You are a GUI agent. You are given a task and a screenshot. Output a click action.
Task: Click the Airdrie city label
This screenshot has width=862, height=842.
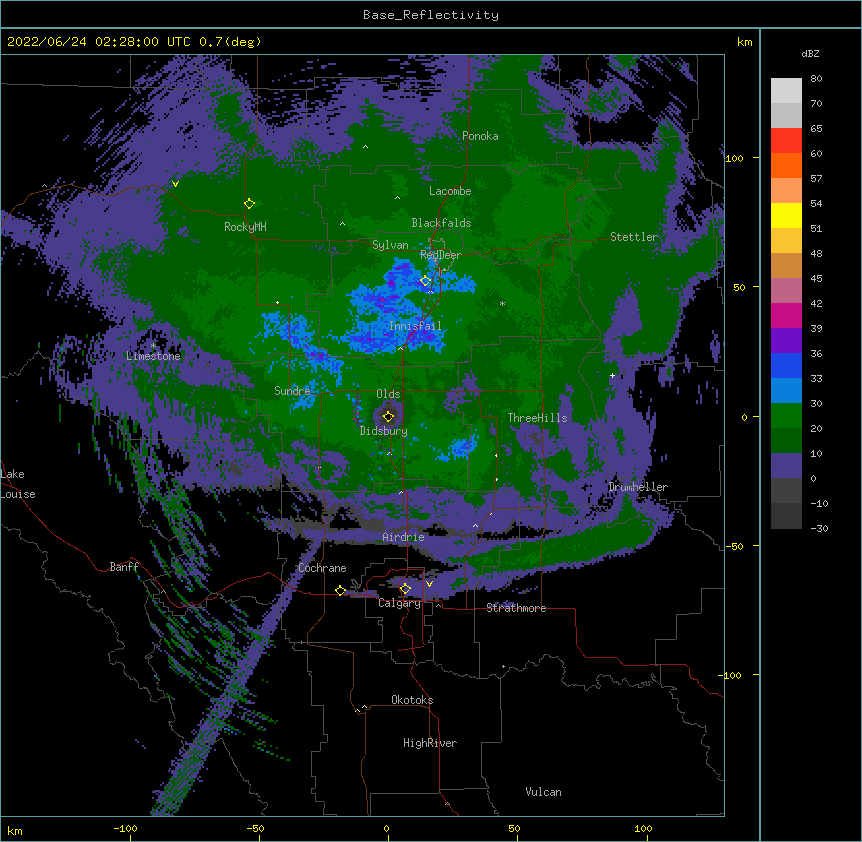[x=404, y=537]
